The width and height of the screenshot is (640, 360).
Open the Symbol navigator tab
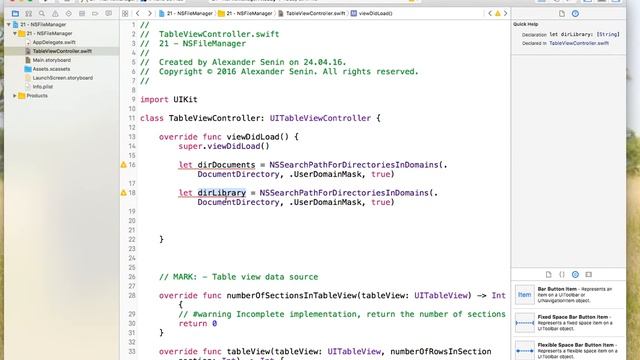pyautogui.click(x=29, y=13)
